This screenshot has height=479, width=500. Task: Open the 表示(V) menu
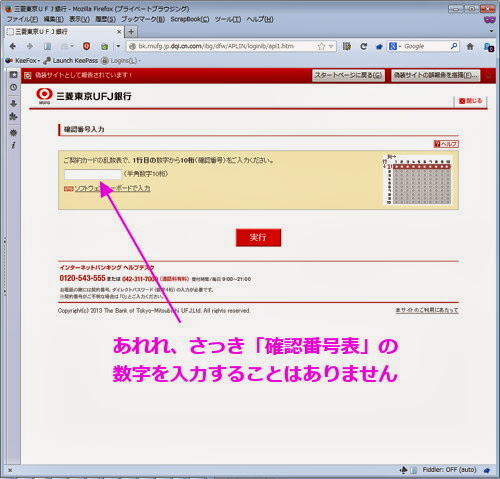tap(79, 19)
